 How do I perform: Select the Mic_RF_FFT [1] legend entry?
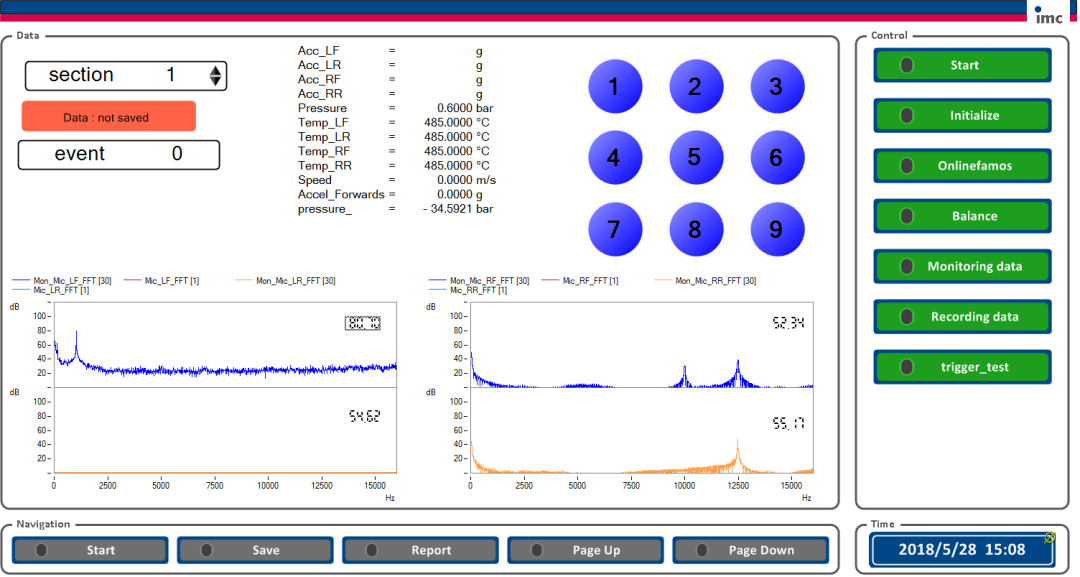(580, 281)
